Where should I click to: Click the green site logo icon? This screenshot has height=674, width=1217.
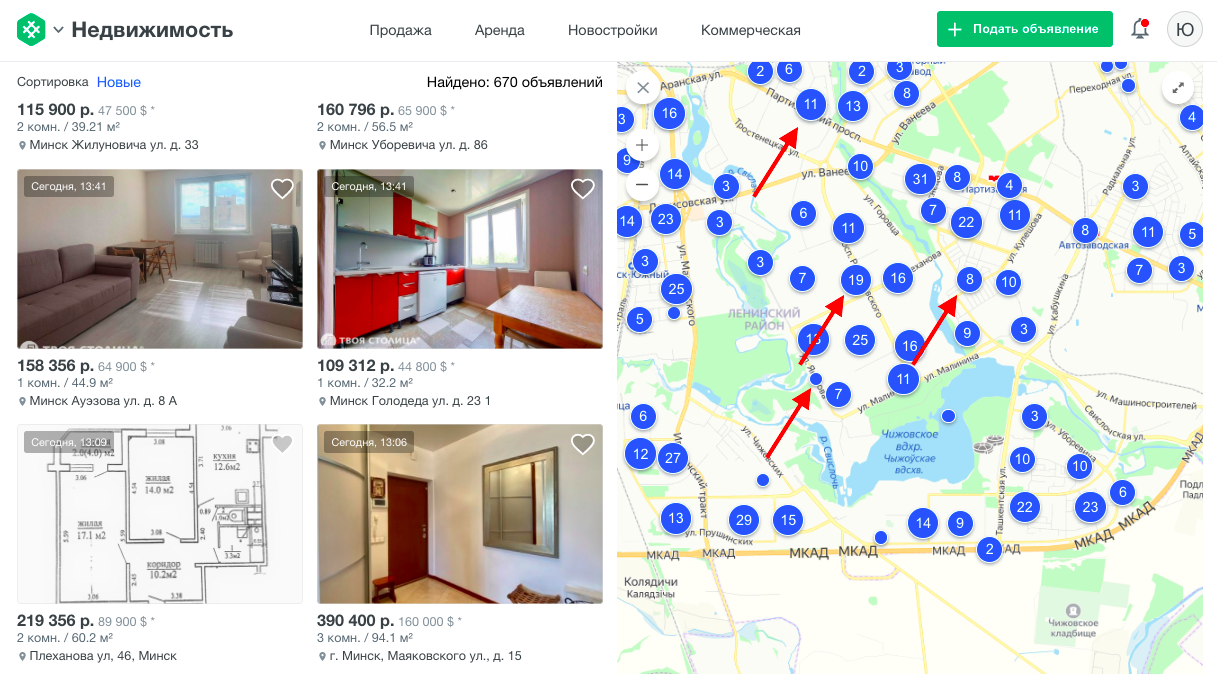click(32, 30)
